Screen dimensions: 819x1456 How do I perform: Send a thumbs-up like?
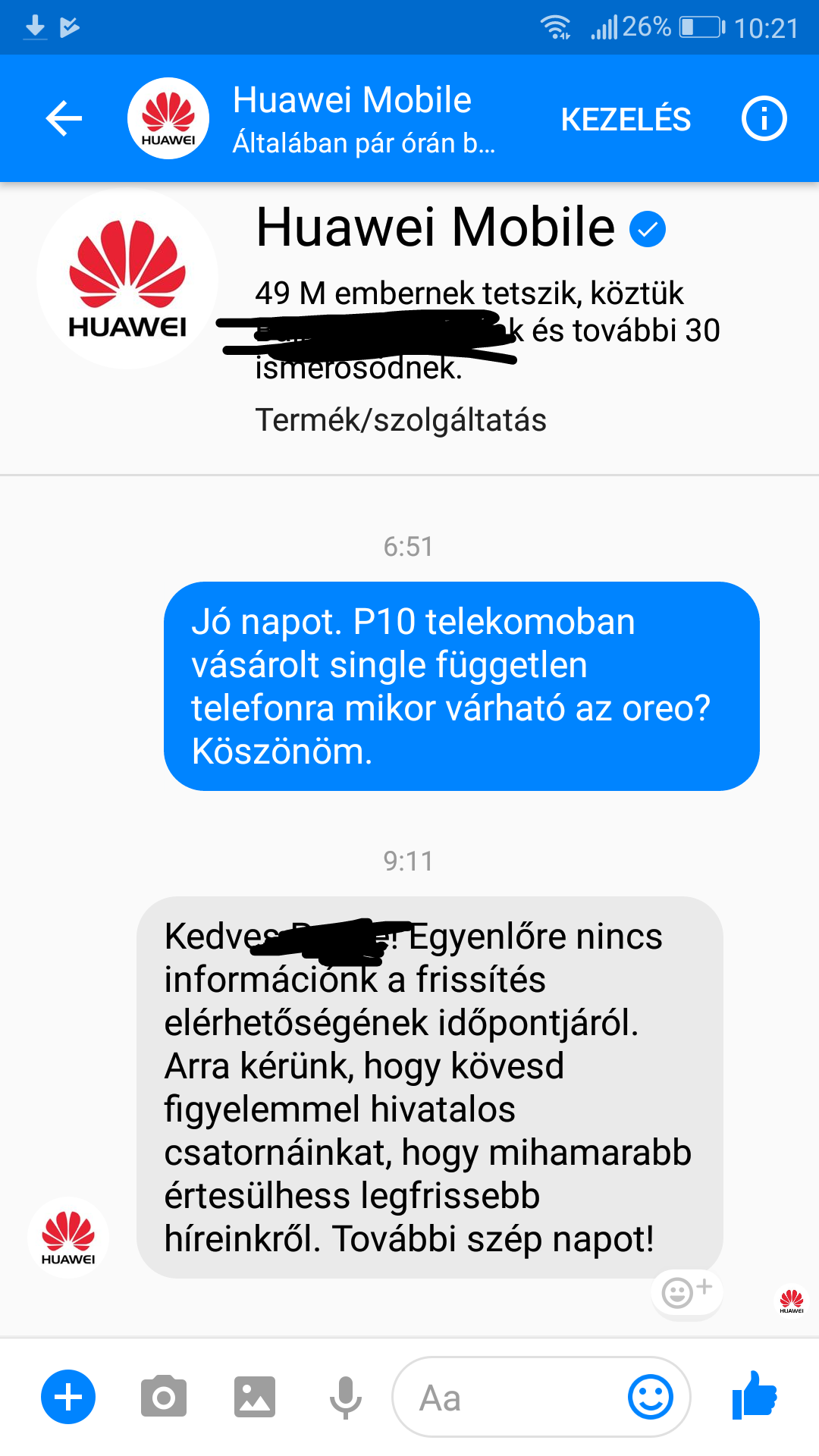pos(755,1395)
